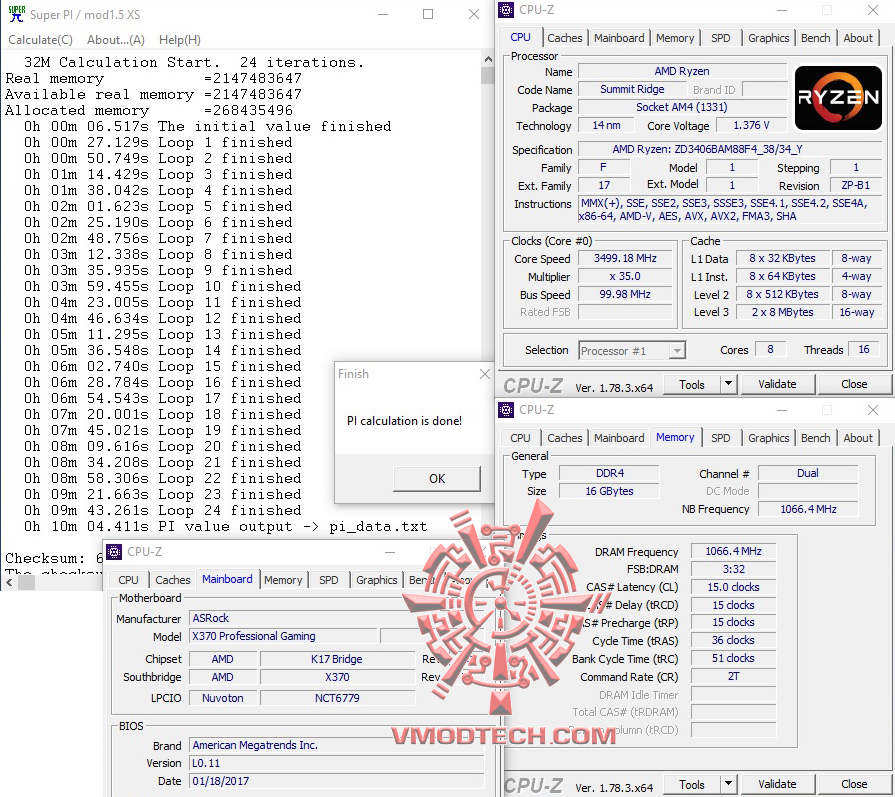Click the 'Loop 24 finished' line

[x=162, y=510]
